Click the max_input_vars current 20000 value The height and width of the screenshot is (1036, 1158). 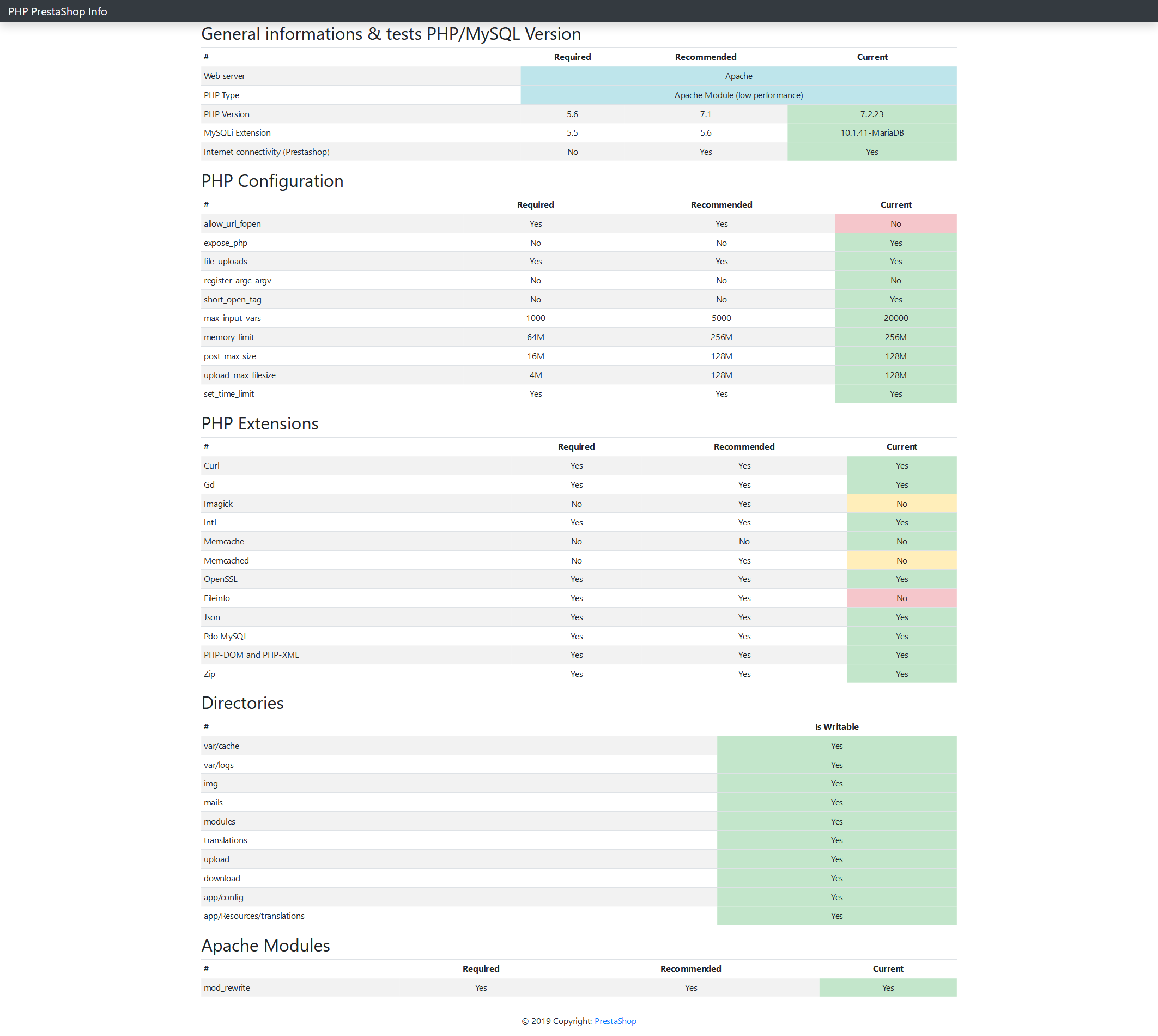coord(895,318)
